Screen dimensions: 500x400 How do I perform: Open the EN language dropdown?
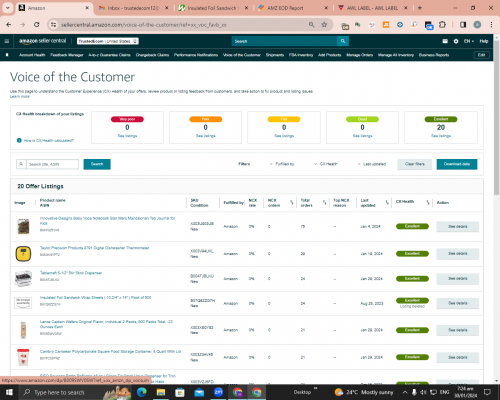pos(469,41)
